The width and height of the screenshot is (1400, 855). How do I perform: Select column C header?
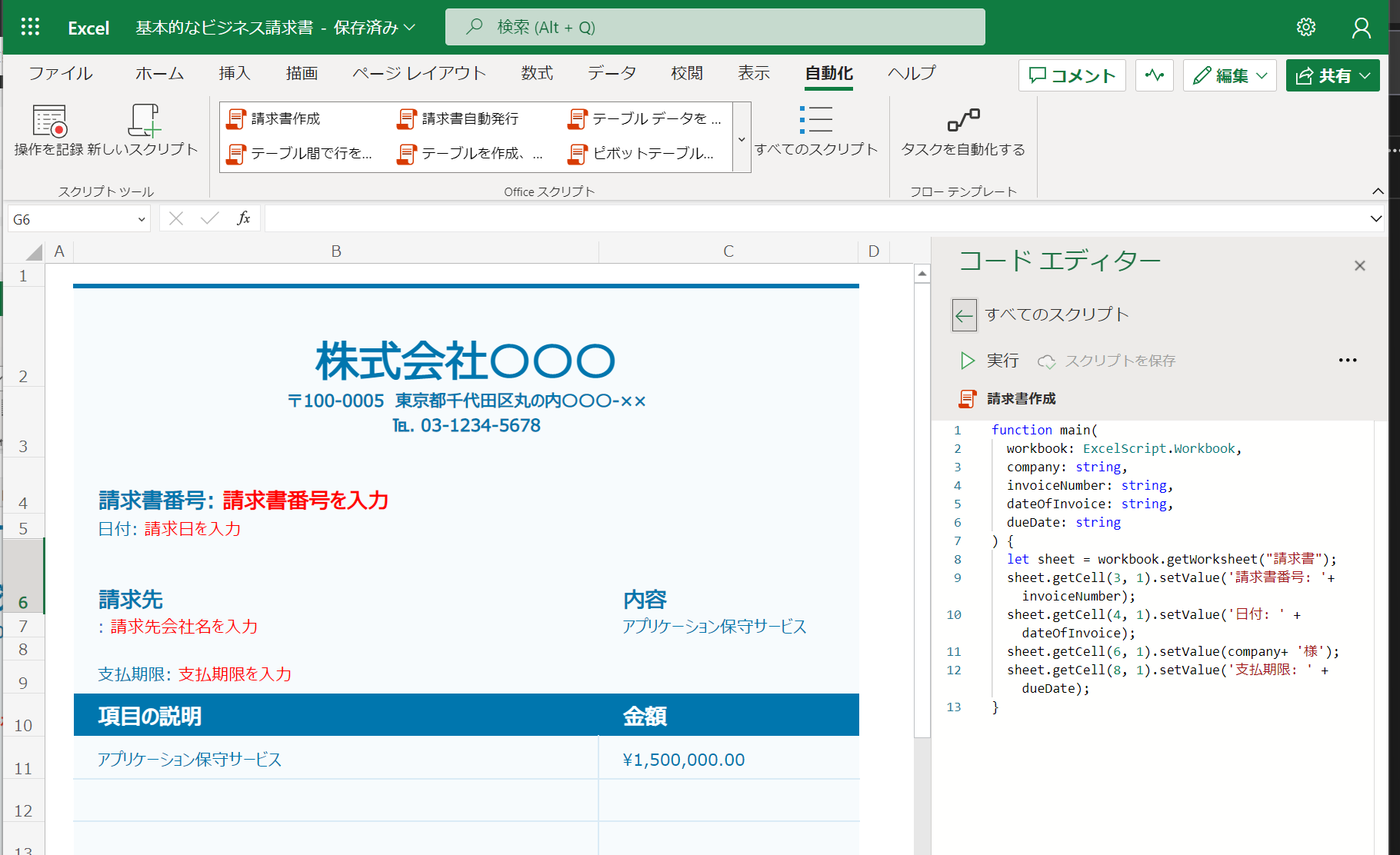pos(728,251)
